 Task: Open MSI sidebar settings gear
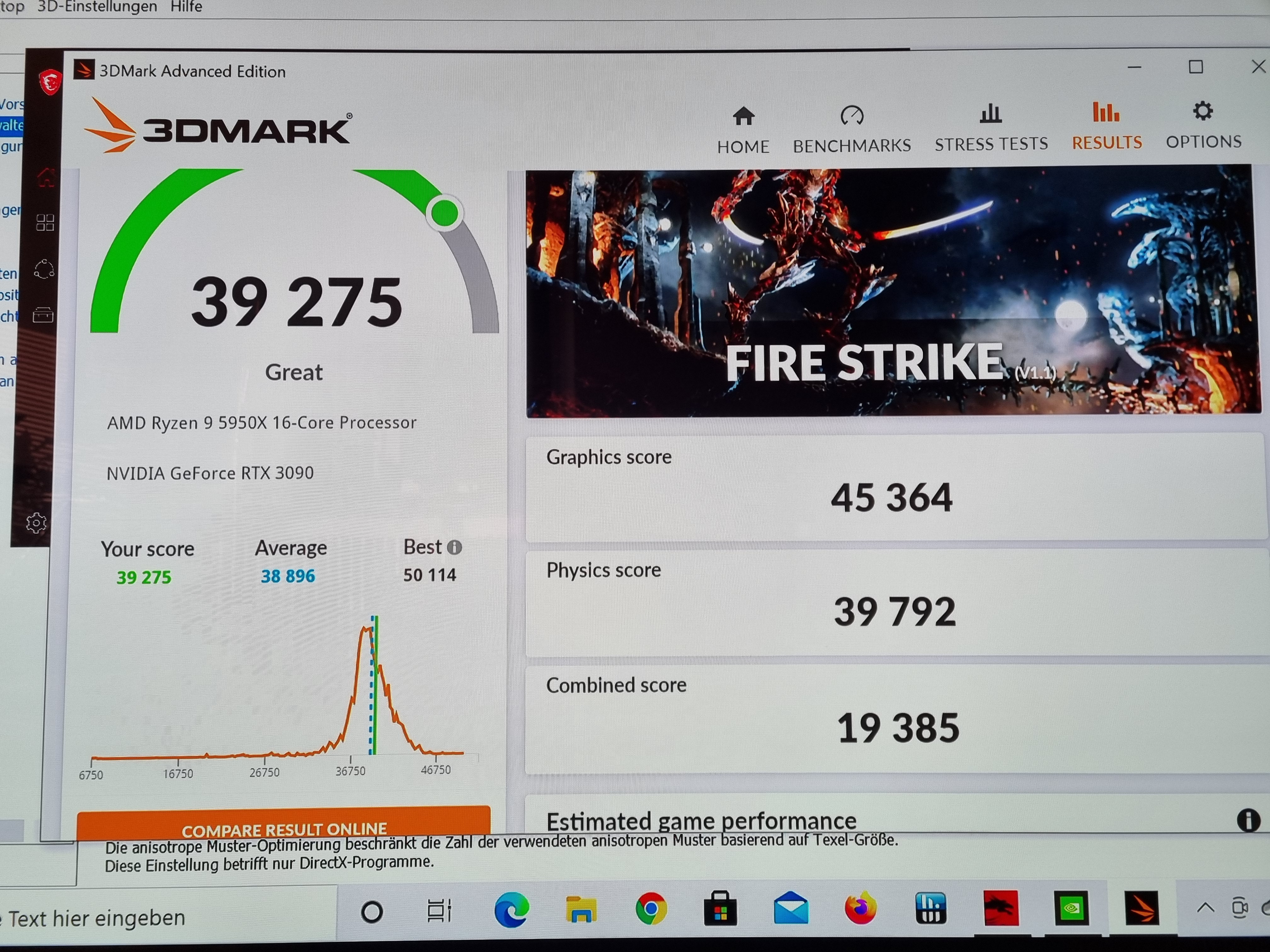(36, 522)
